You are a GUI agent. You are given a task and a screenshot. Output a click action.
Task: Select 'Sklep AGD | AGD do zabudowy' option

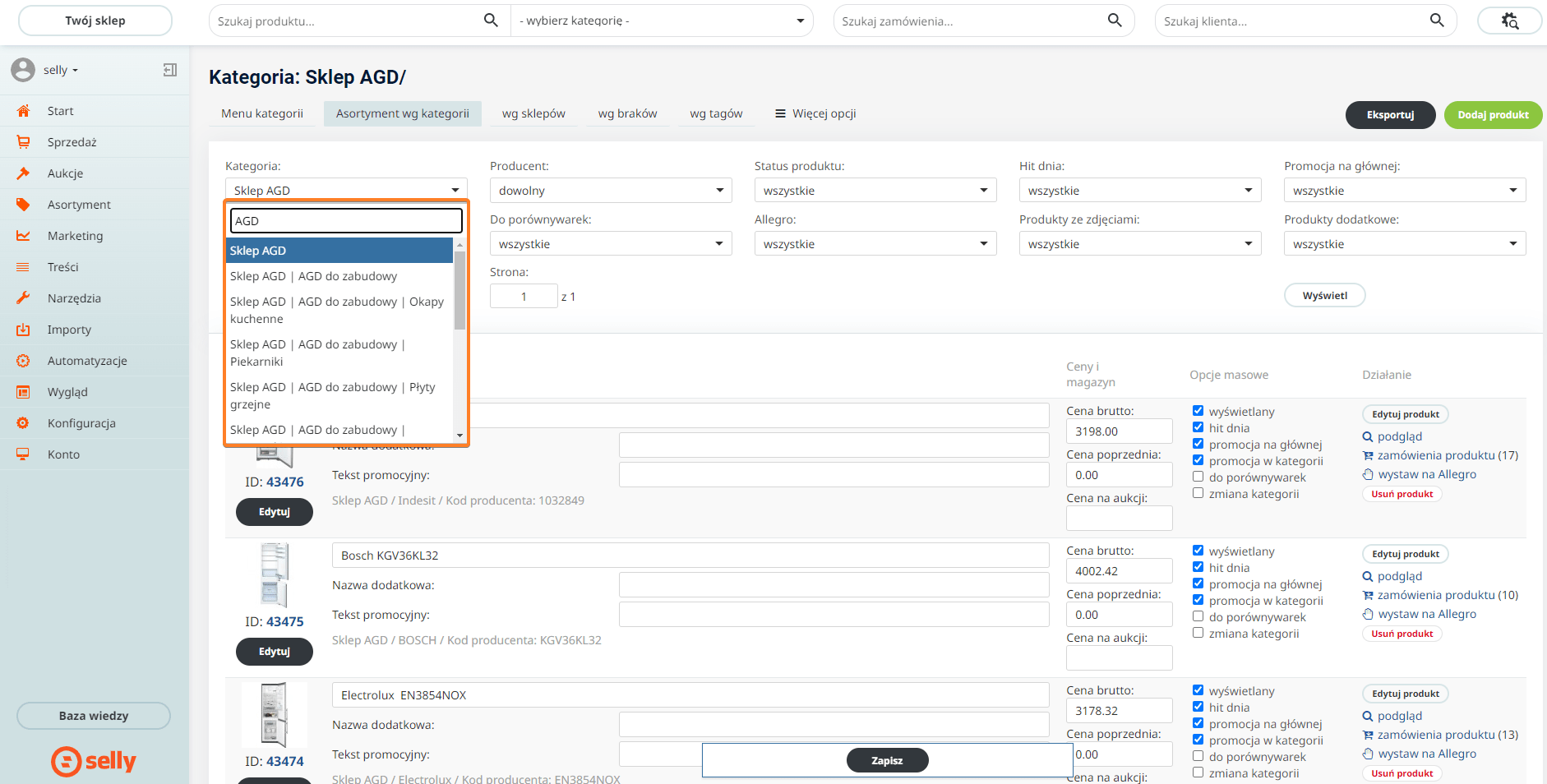[x=313, y=276]
